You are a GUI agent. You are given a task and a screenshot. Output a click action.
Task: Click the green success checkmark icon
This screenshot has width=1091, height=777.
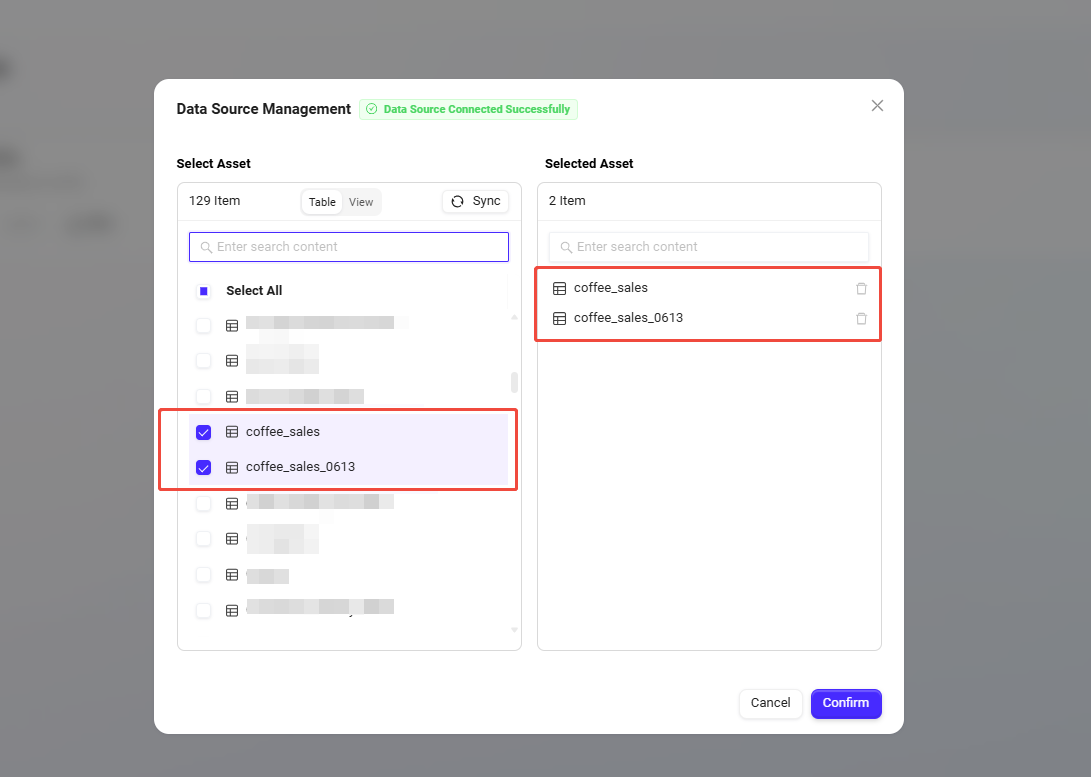pos(372,109)
